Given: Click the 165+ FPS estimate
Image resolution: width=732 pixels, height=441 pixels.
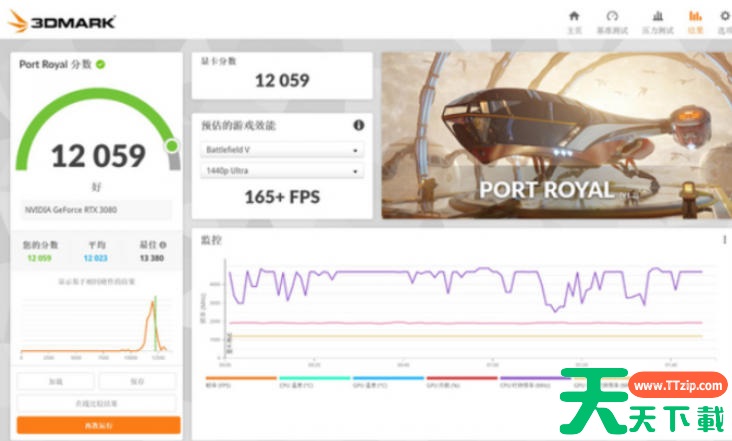Looking at the screenshot, I should pos(282,197).
